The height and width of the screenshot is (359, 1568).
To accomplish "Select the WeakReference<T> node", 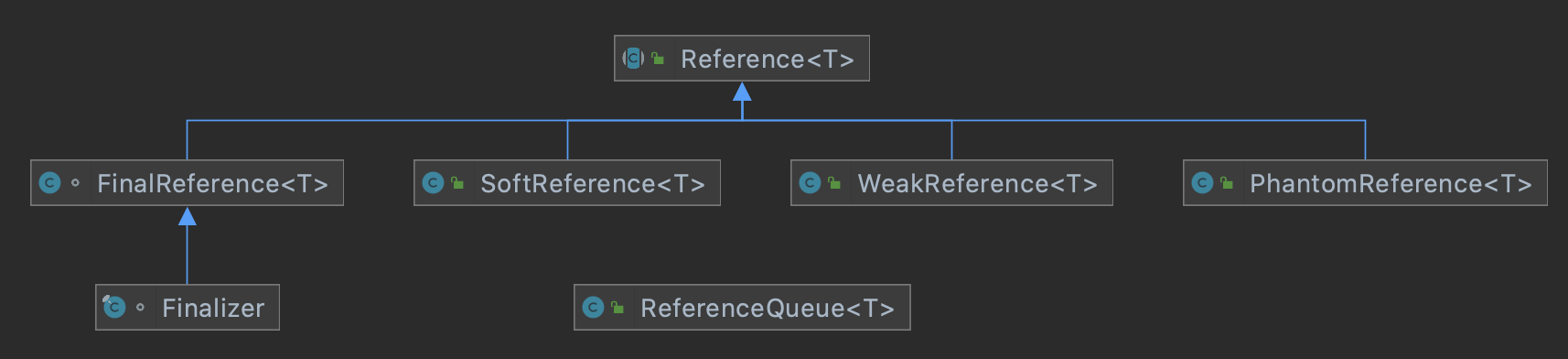I will (x=951, y=183).
